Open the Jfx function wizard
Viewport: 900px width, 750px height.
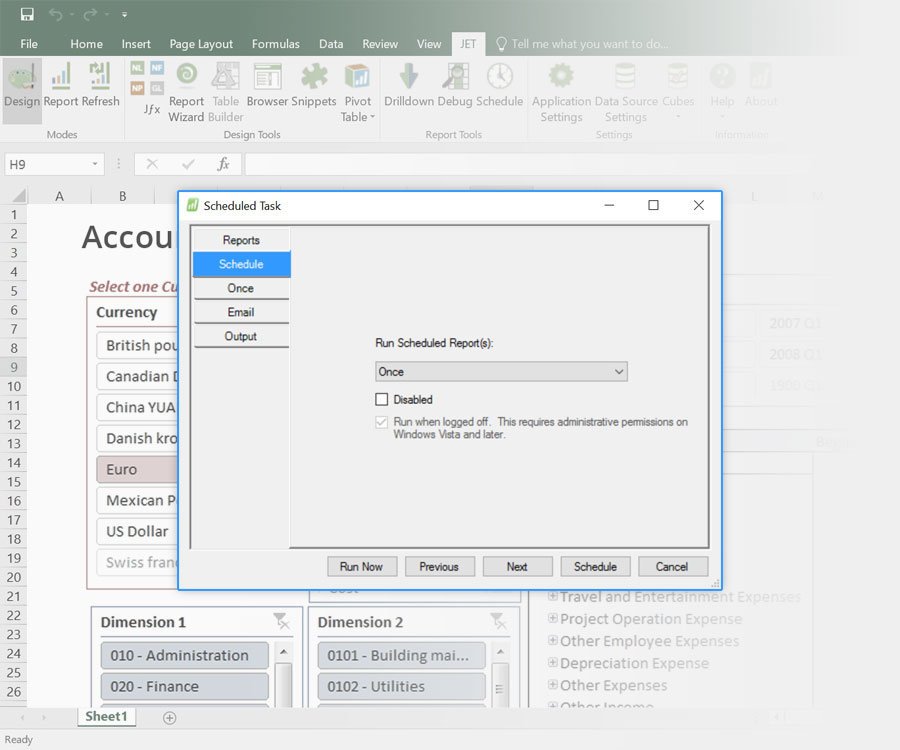coord(152,109)
